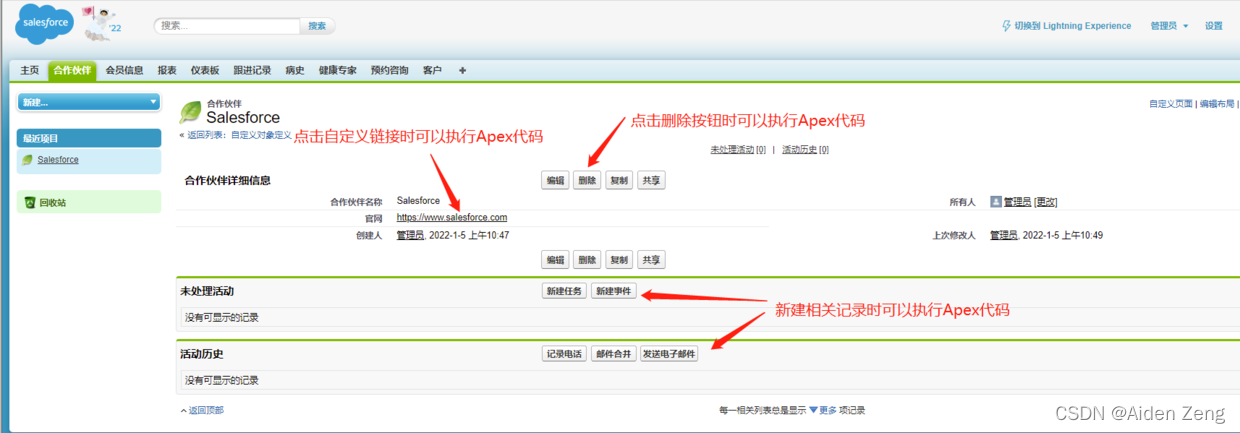Open the 设置 link at top right
This screenshot has width=1240, height=433.
click(1213, 26)
